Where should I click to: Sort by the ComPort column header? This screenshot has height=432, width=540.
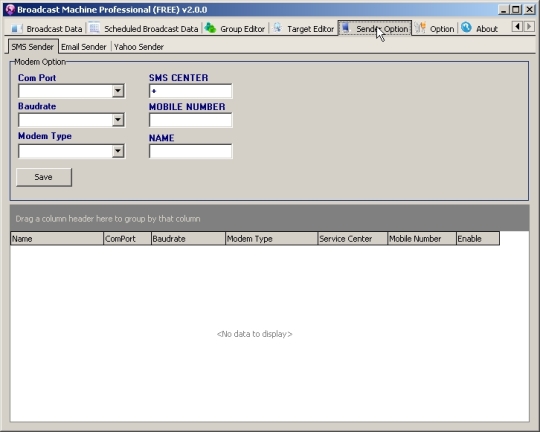pos(127,238)
